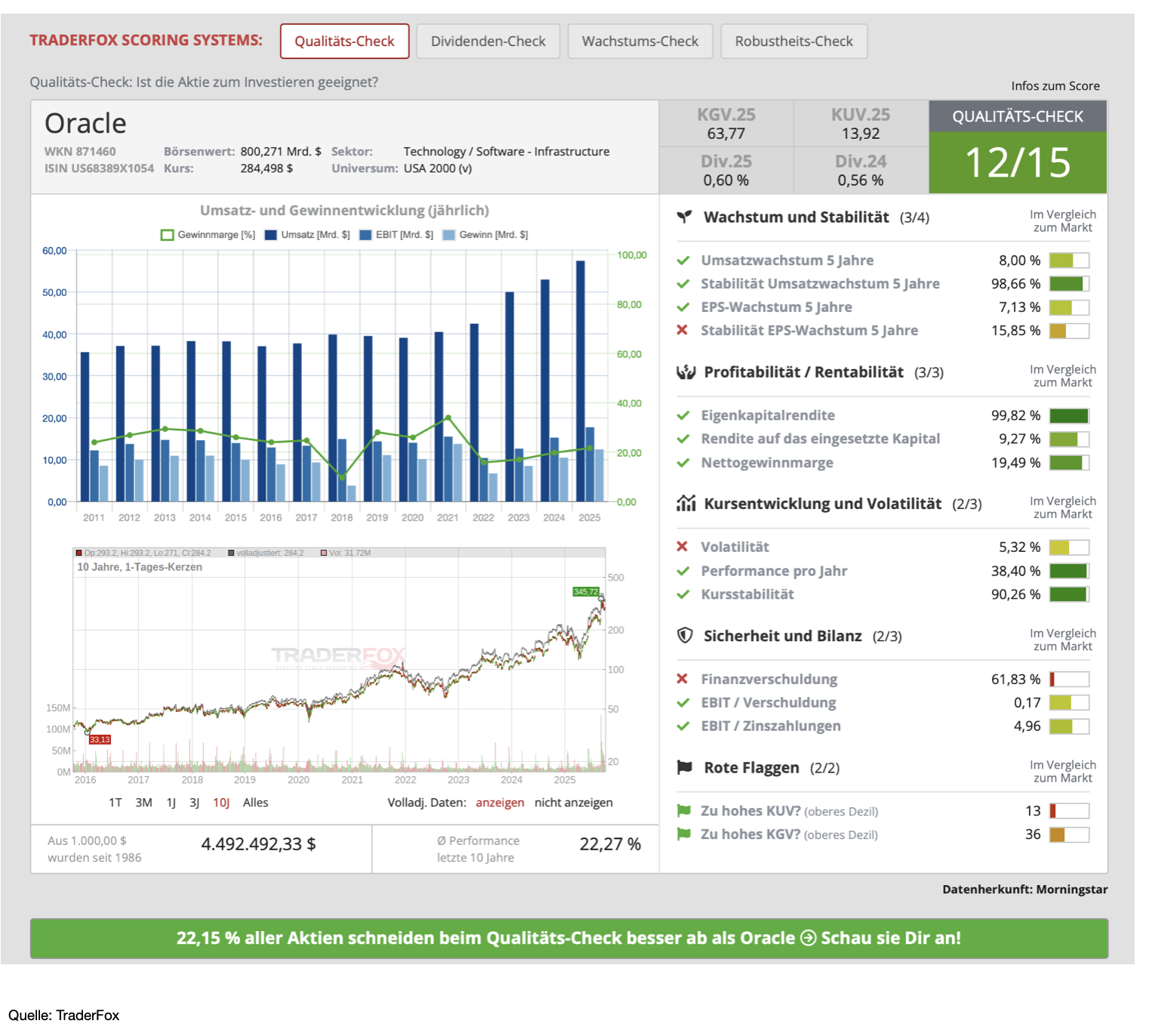
Task: Click the green 12/15 Qualitäts-Check score box
Action: pyautogui.click(x=1017, y=163)
